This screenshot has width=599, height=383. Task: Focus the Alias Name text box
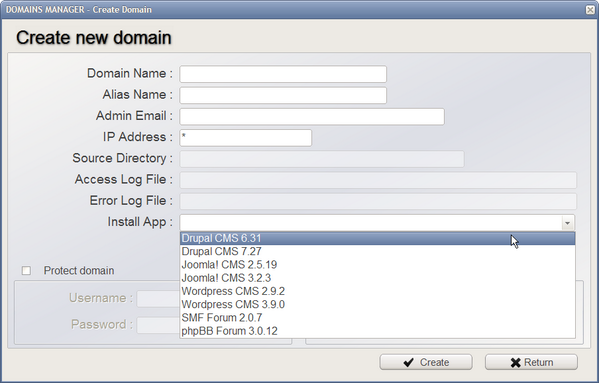pyautogui.click(x=283, y=95)
